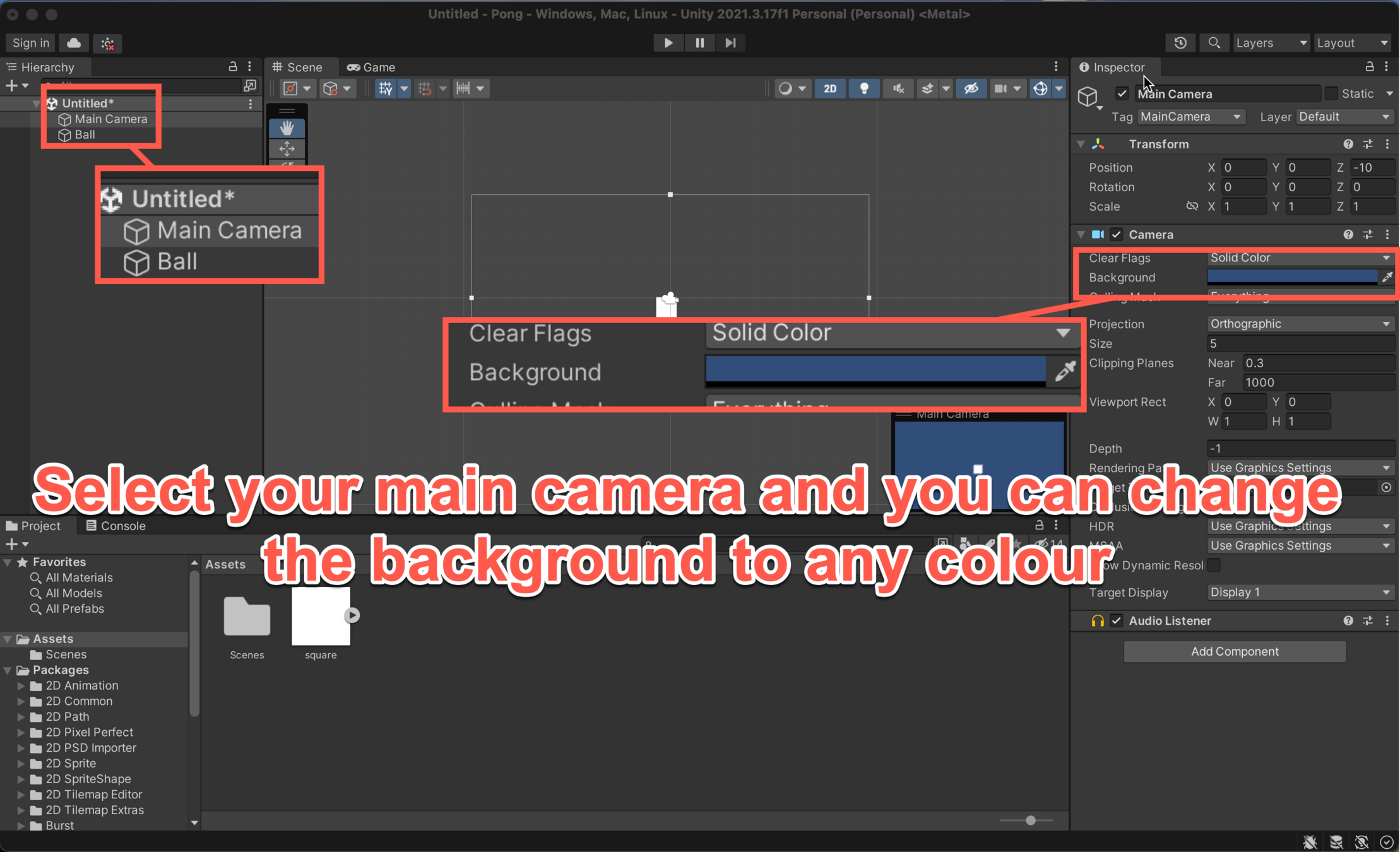Open cloud services icon

[x=74, y=43]
